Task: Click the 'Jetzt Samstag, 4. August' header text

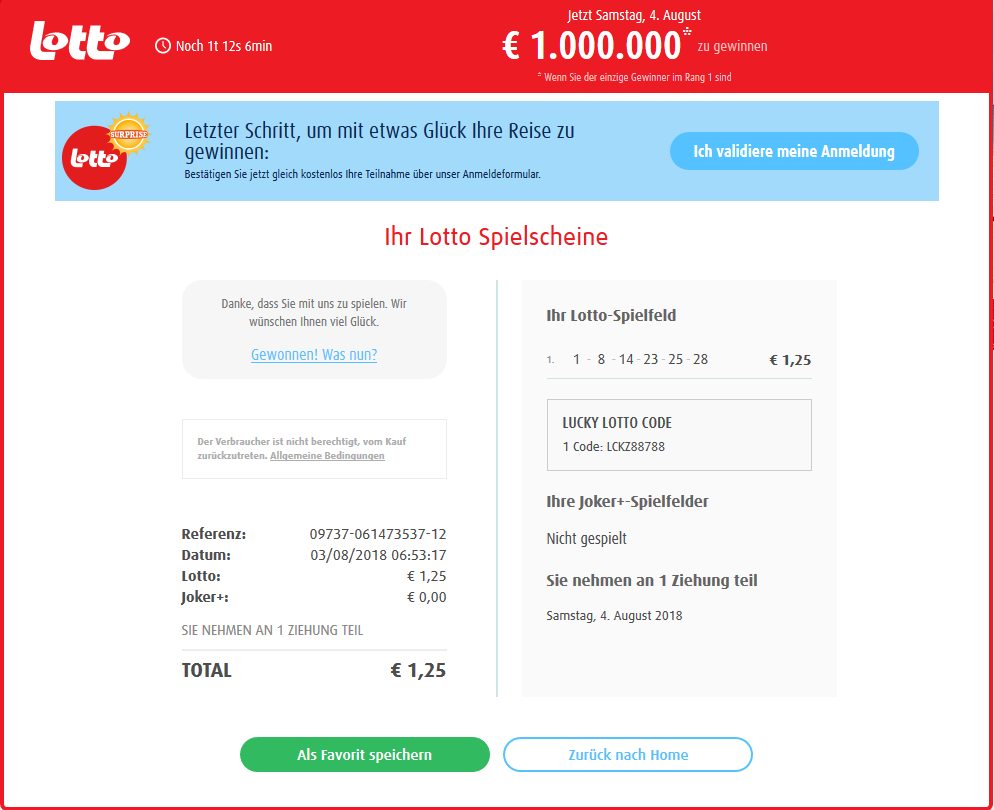Action: coord(634,15)
